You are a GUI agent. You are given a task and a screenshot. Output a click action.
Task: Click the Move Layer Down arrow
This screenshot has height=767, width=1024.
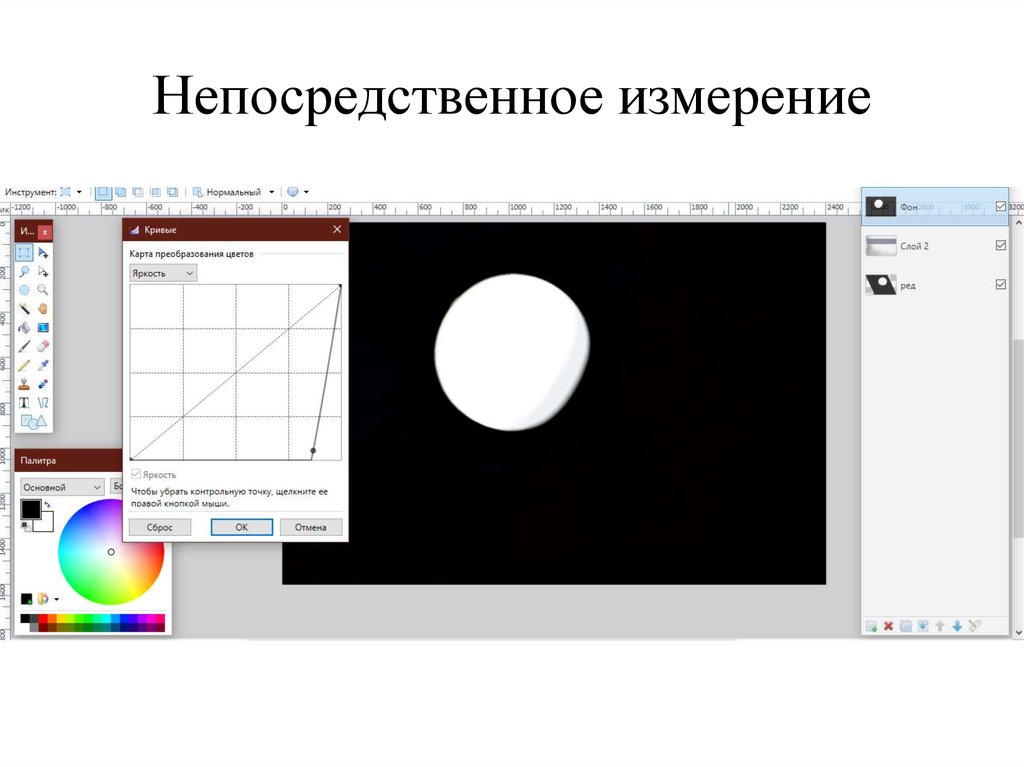(x=956, y=626)
